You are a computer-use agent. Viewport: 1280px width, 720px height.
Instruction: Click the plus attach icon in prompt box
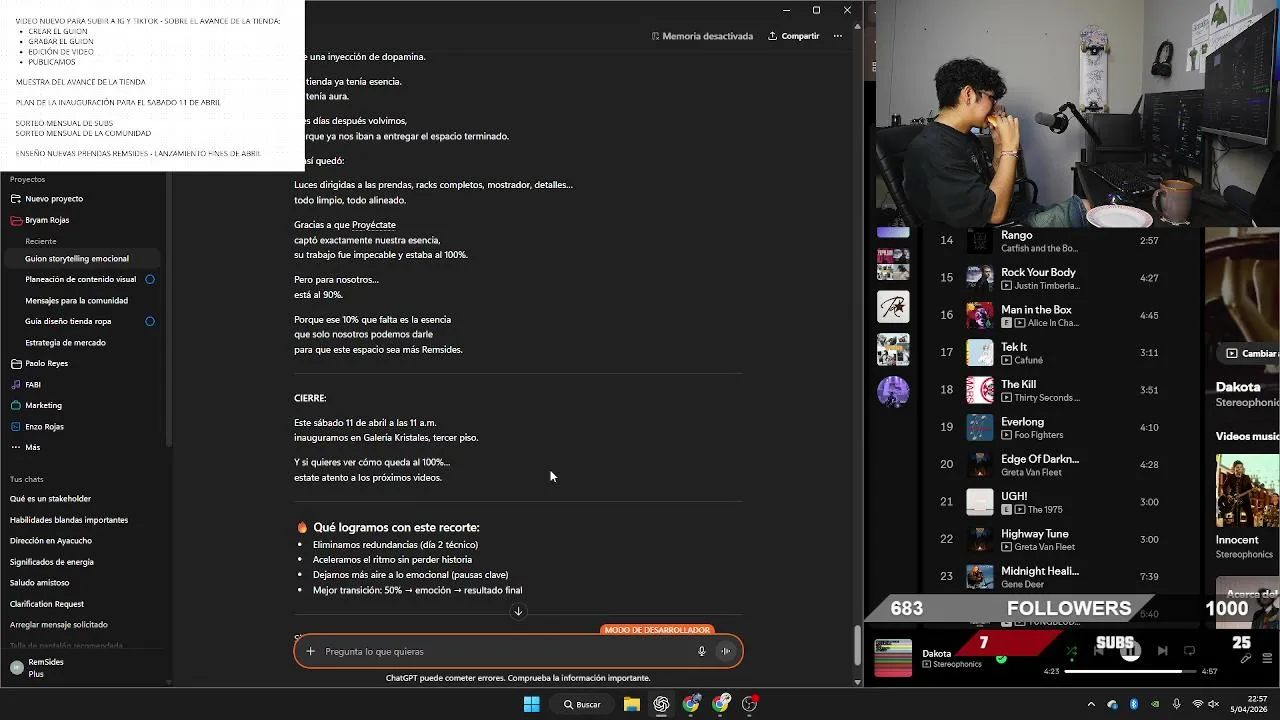[310, 652]
